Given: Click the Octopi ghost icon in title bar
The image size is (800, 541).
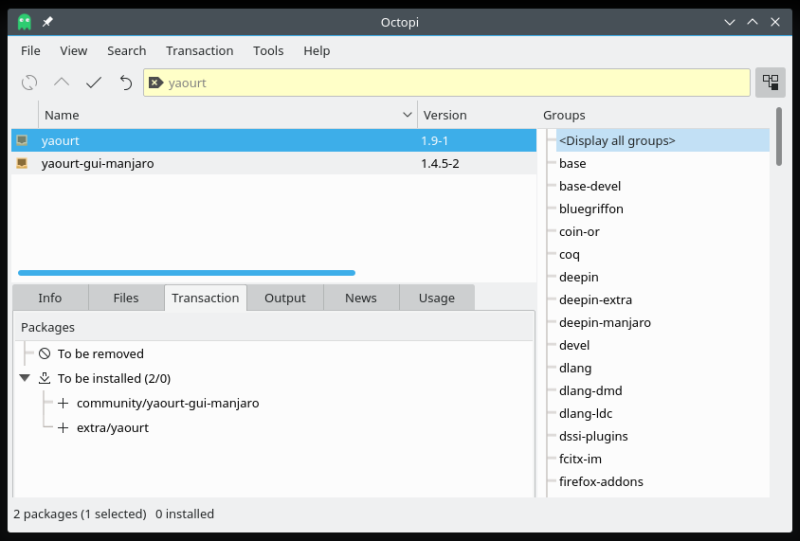Looking at the screenshot, I should [x=25, y=22].
